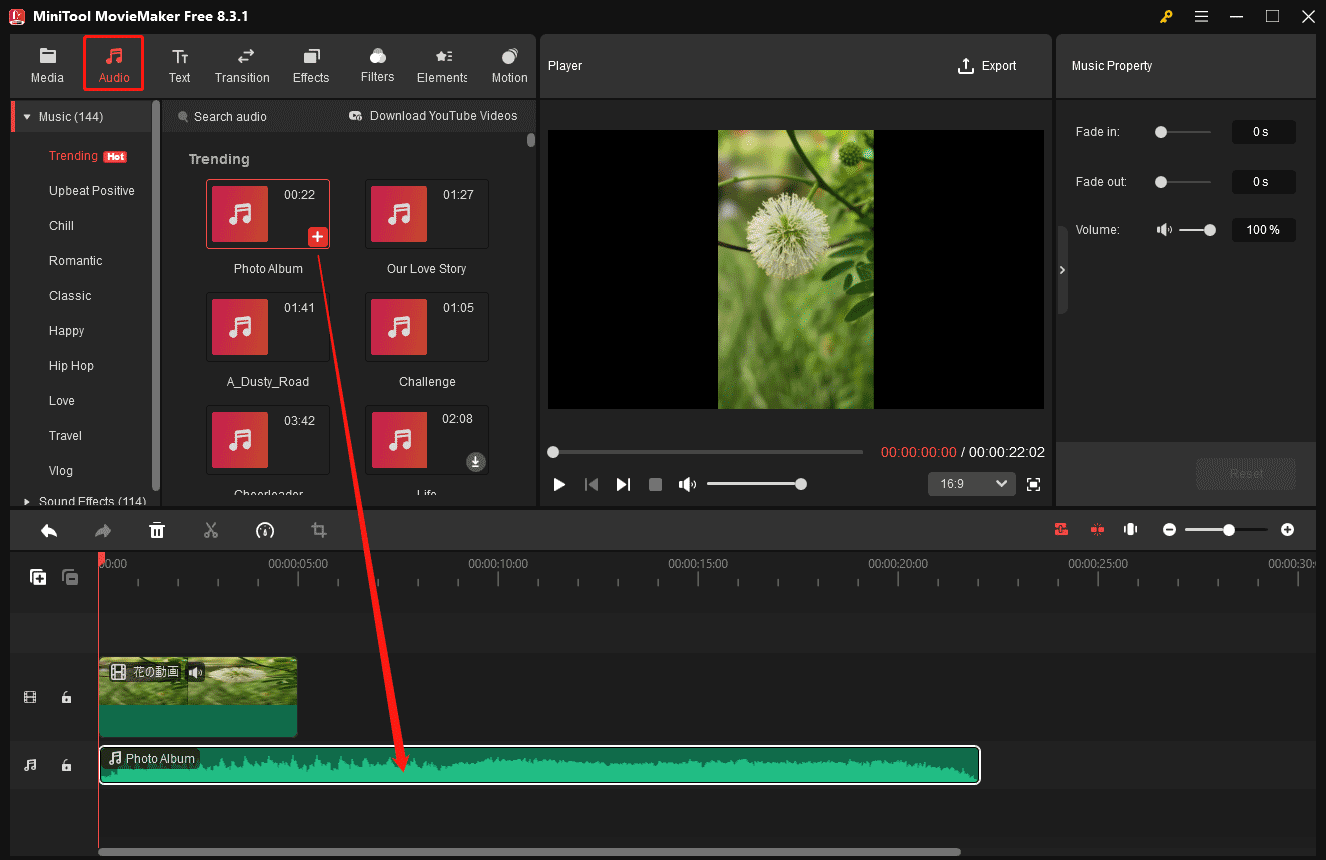Expand the Sound Effects category
This screenshot has height=860, width=1326.
pos(27,501)
